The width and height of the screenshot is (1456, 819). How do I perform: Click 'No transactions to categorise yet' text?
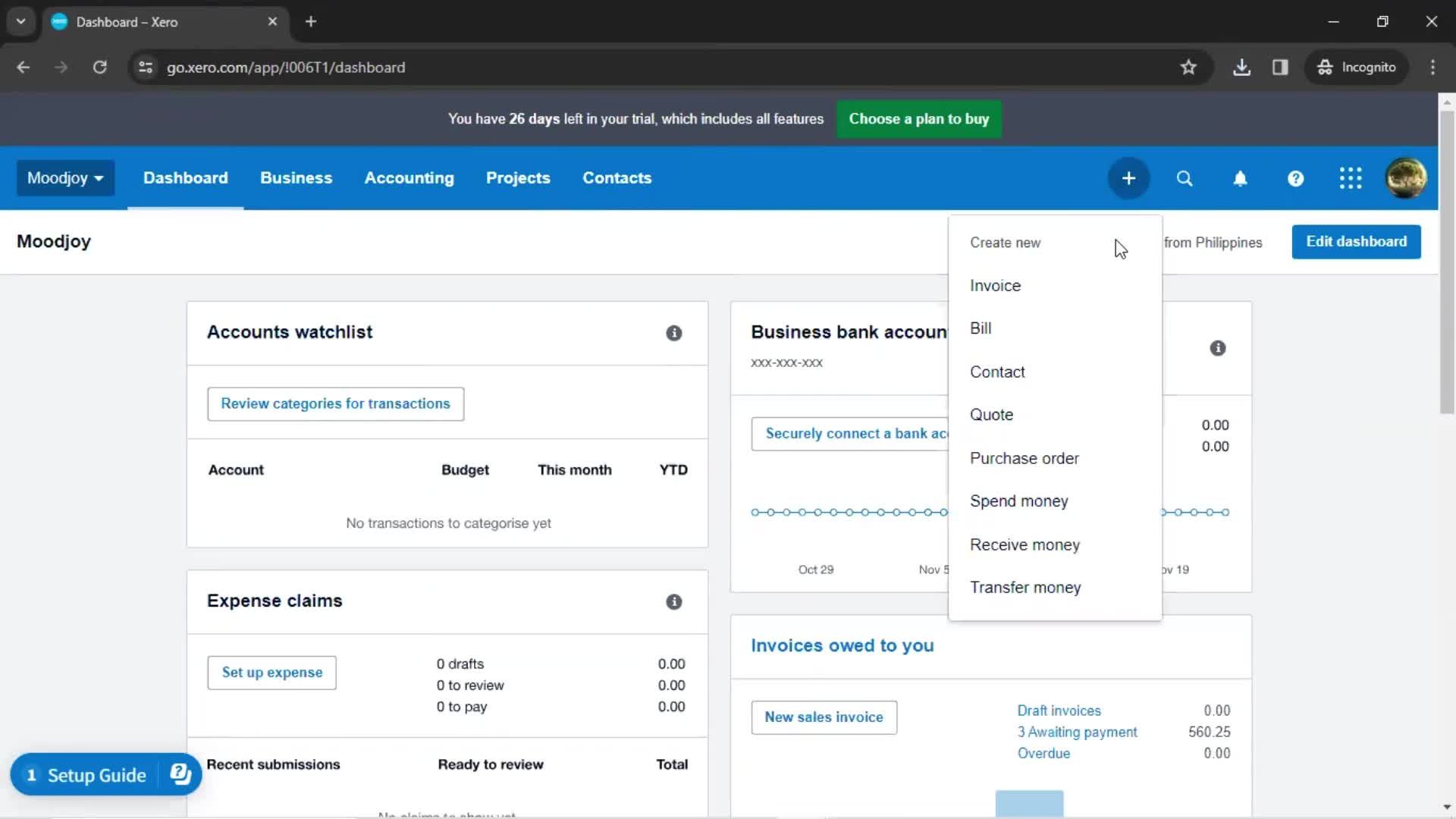click(448, 523)
